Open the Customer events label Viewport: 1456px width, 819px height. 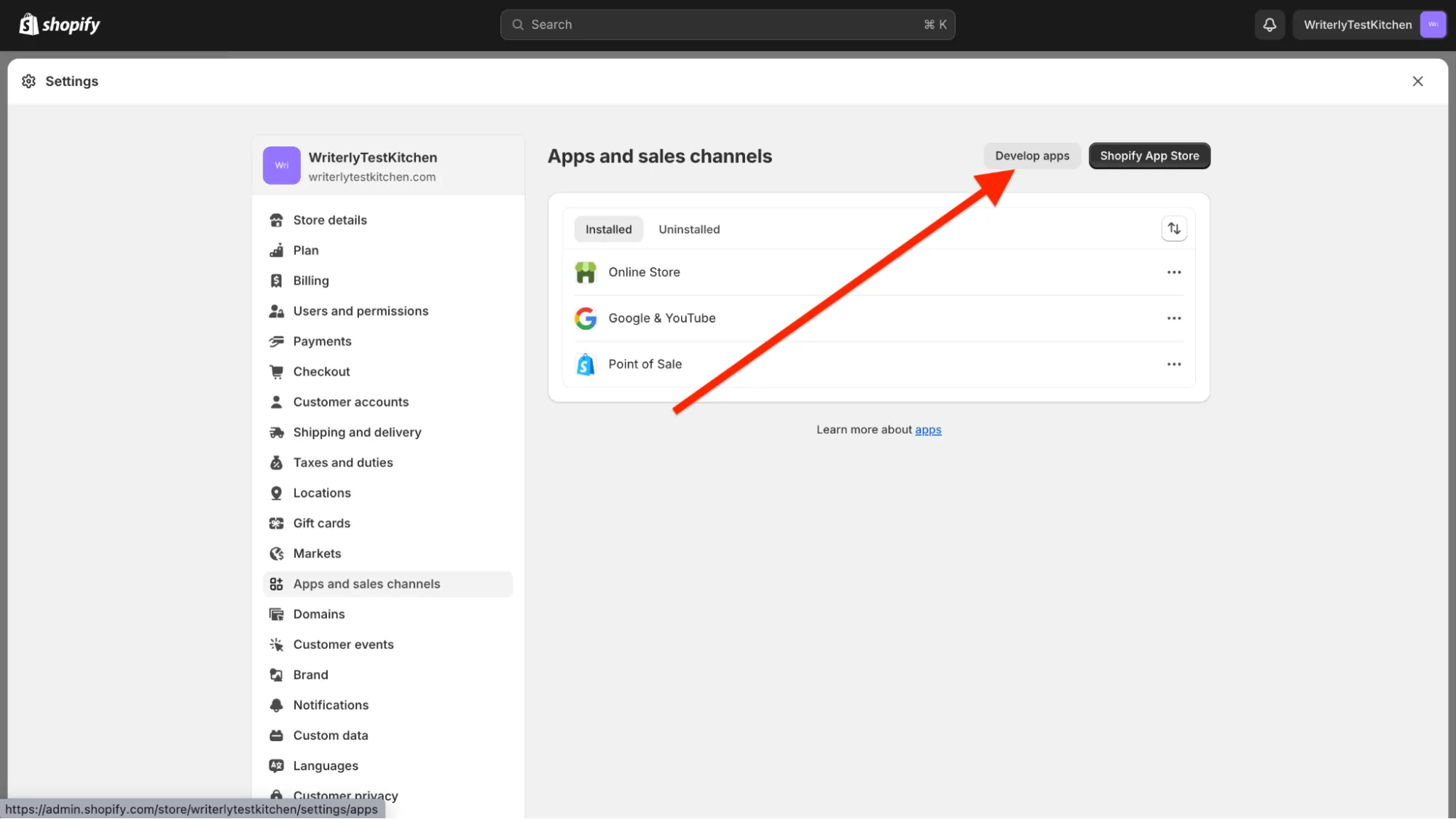(343, 645)
